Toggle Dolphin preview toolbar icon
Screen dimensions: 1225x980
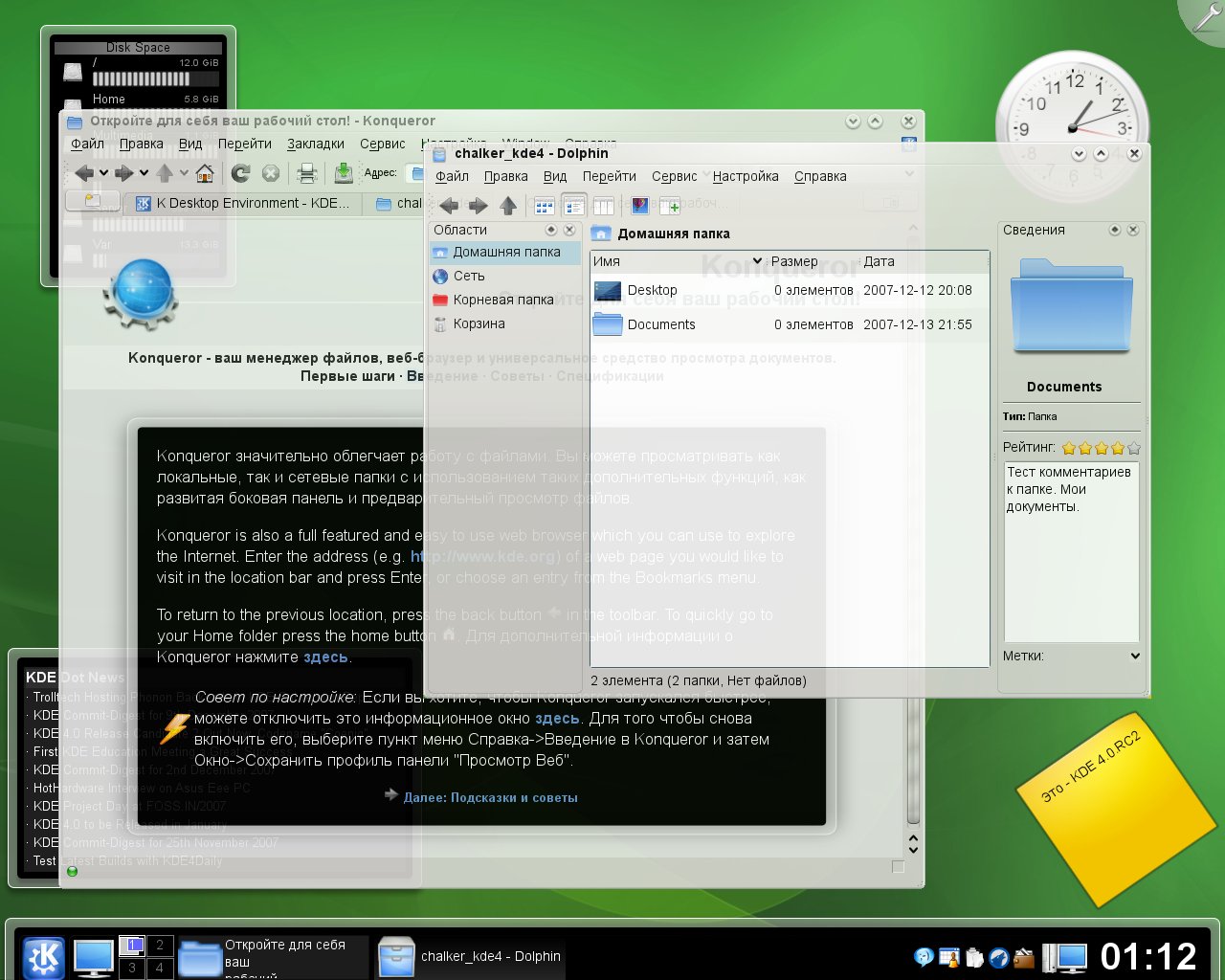click(x=640, y=205)
